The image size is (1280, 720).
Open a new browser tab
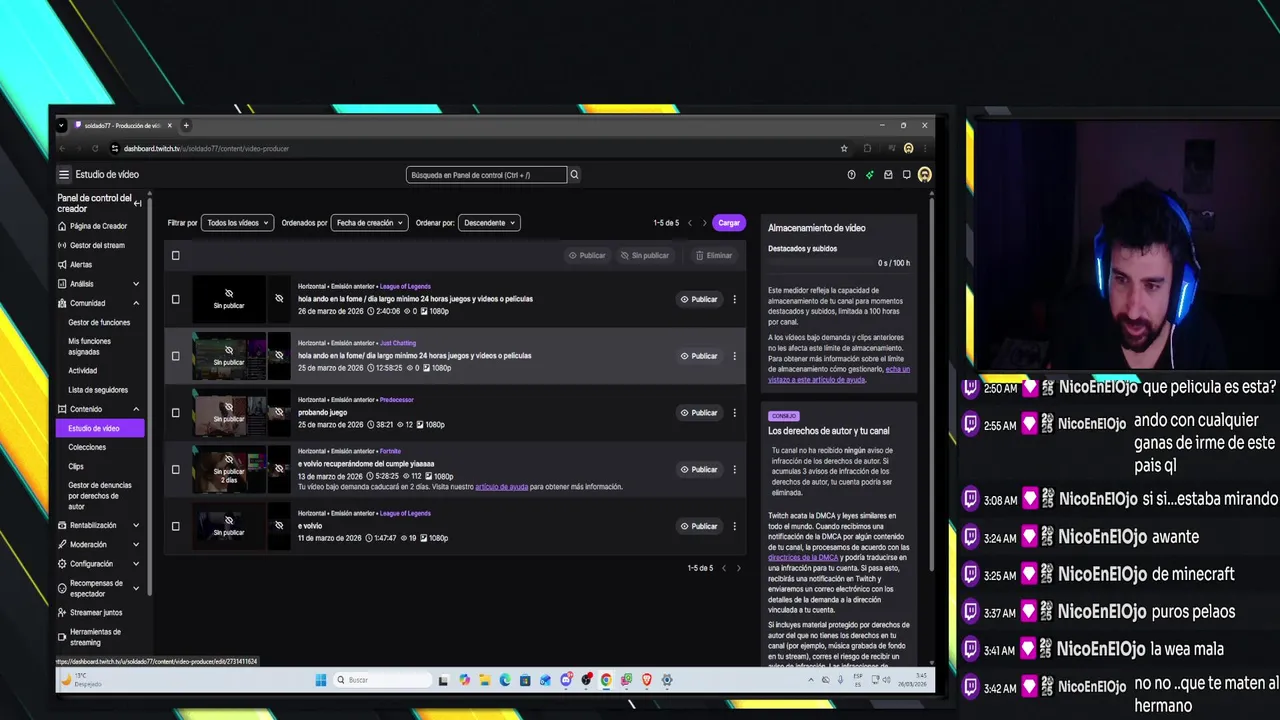click(x=186, y=125)
